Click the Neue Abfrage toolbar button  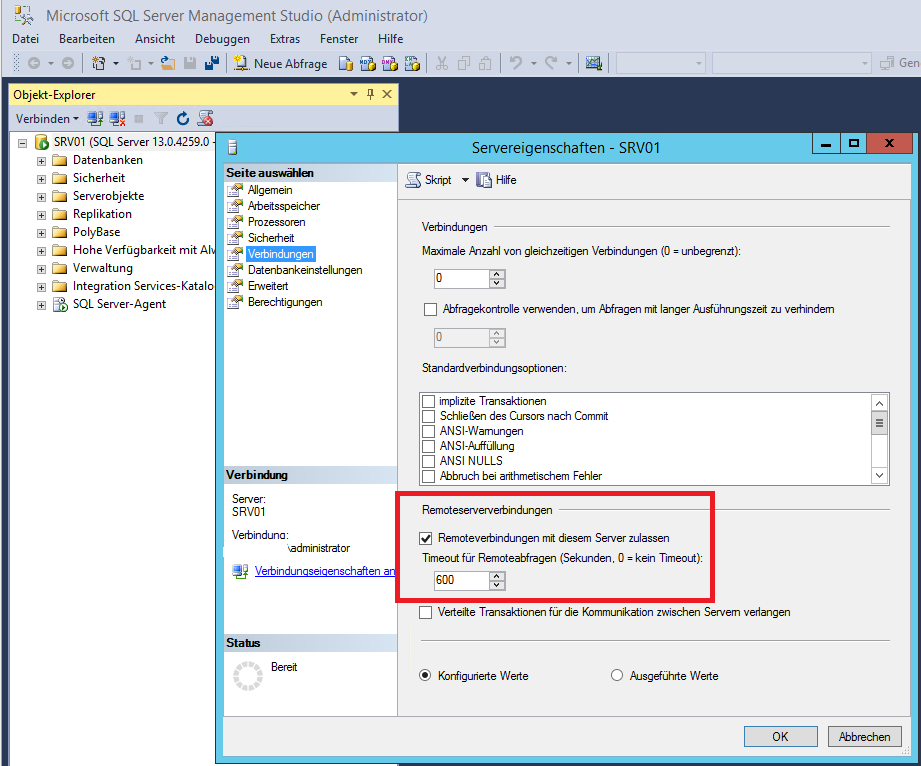point(280,63)
